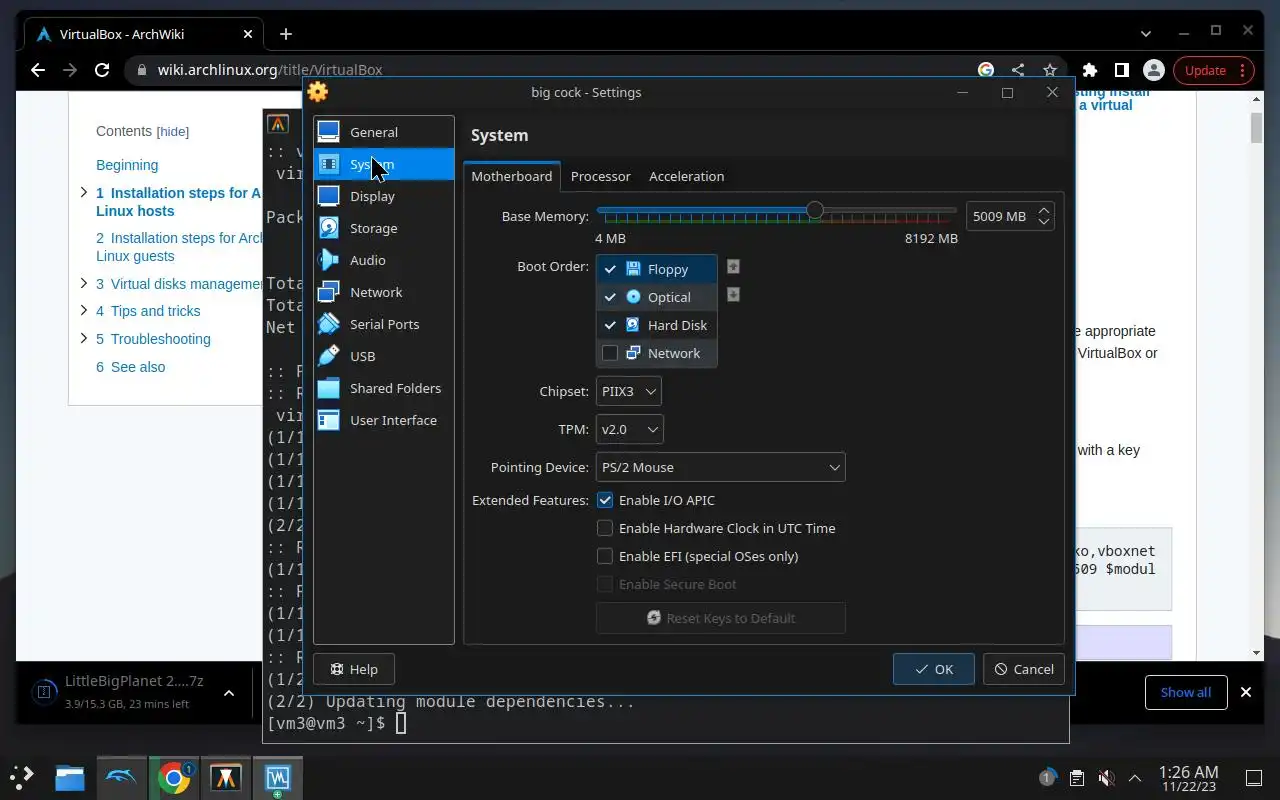Select the User Interface category
Screen dimensions: 1280x800
[384, 420]
